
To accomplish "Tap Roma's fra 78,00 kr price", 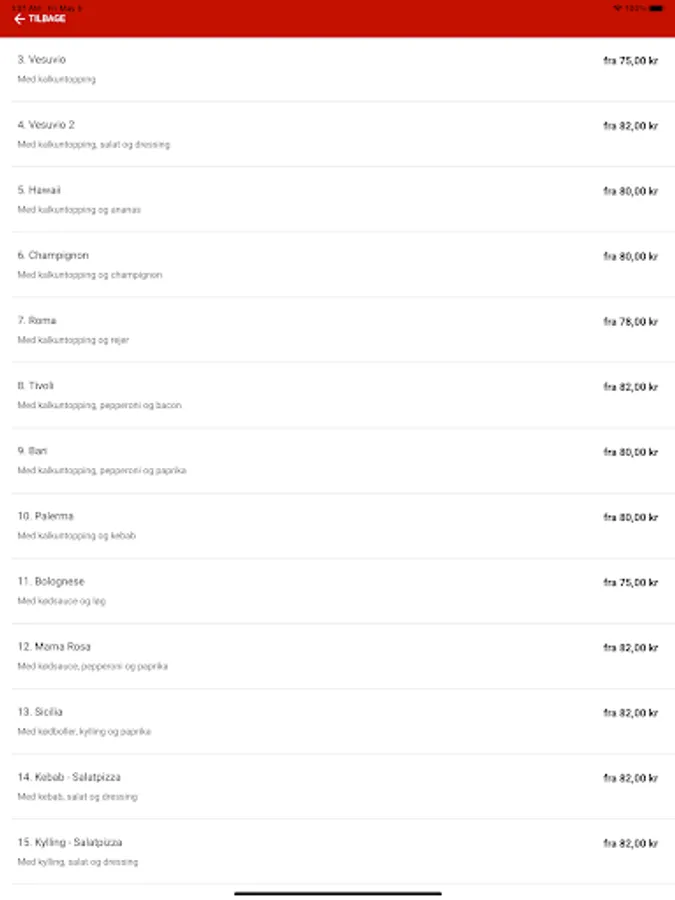I will click(x=630, y=322).
